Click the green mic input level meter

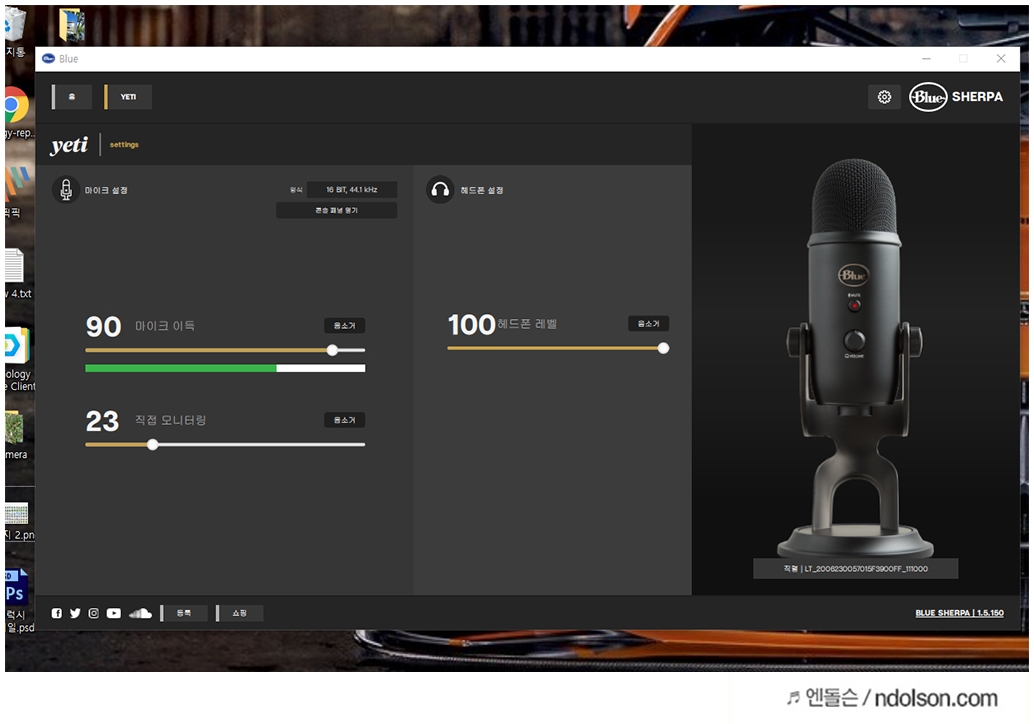[x=225, y=369]
